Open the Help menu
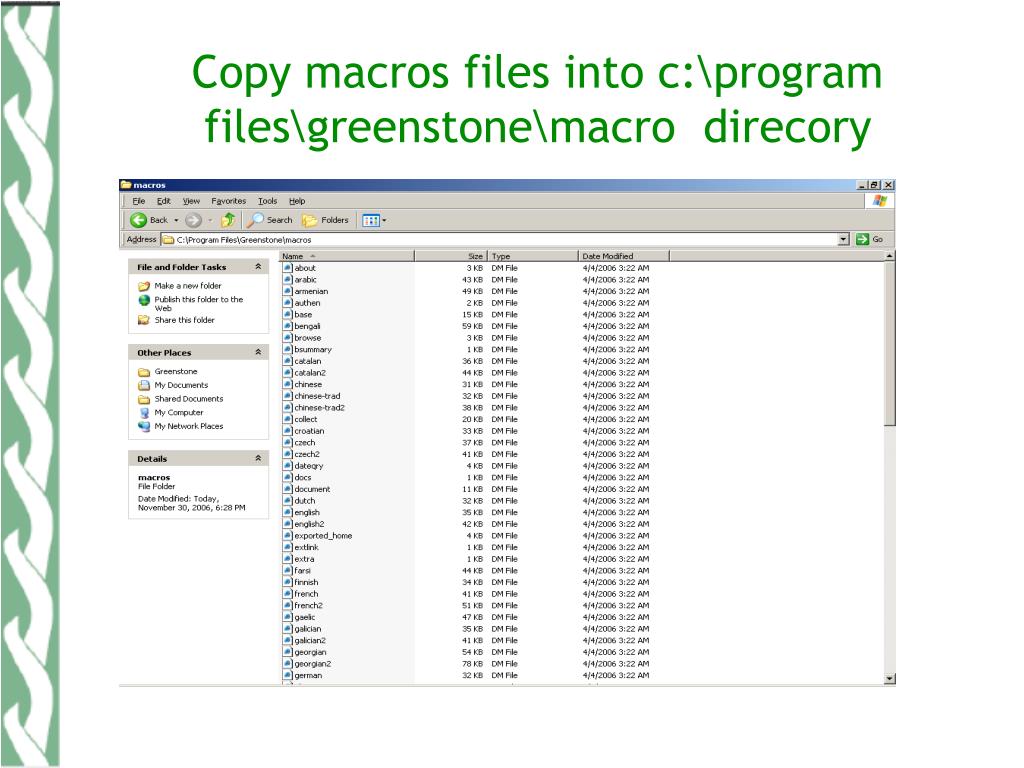The width and height of the screenshot is (1024, 768). [297, 201]
